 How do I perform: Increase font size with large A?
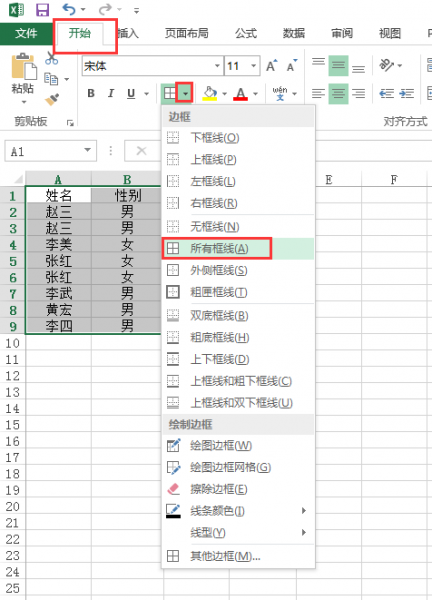[x=271, y=66]
